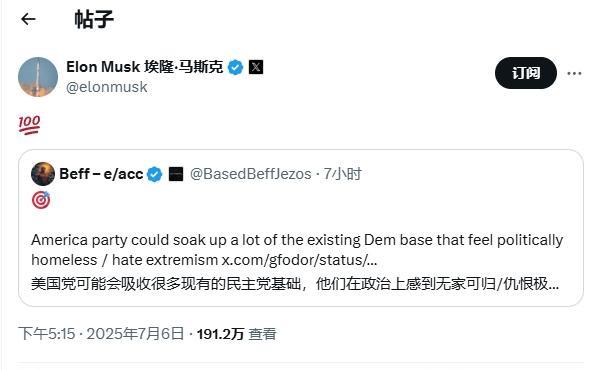Subscribe using the black 订阅 button

(526, 73)
